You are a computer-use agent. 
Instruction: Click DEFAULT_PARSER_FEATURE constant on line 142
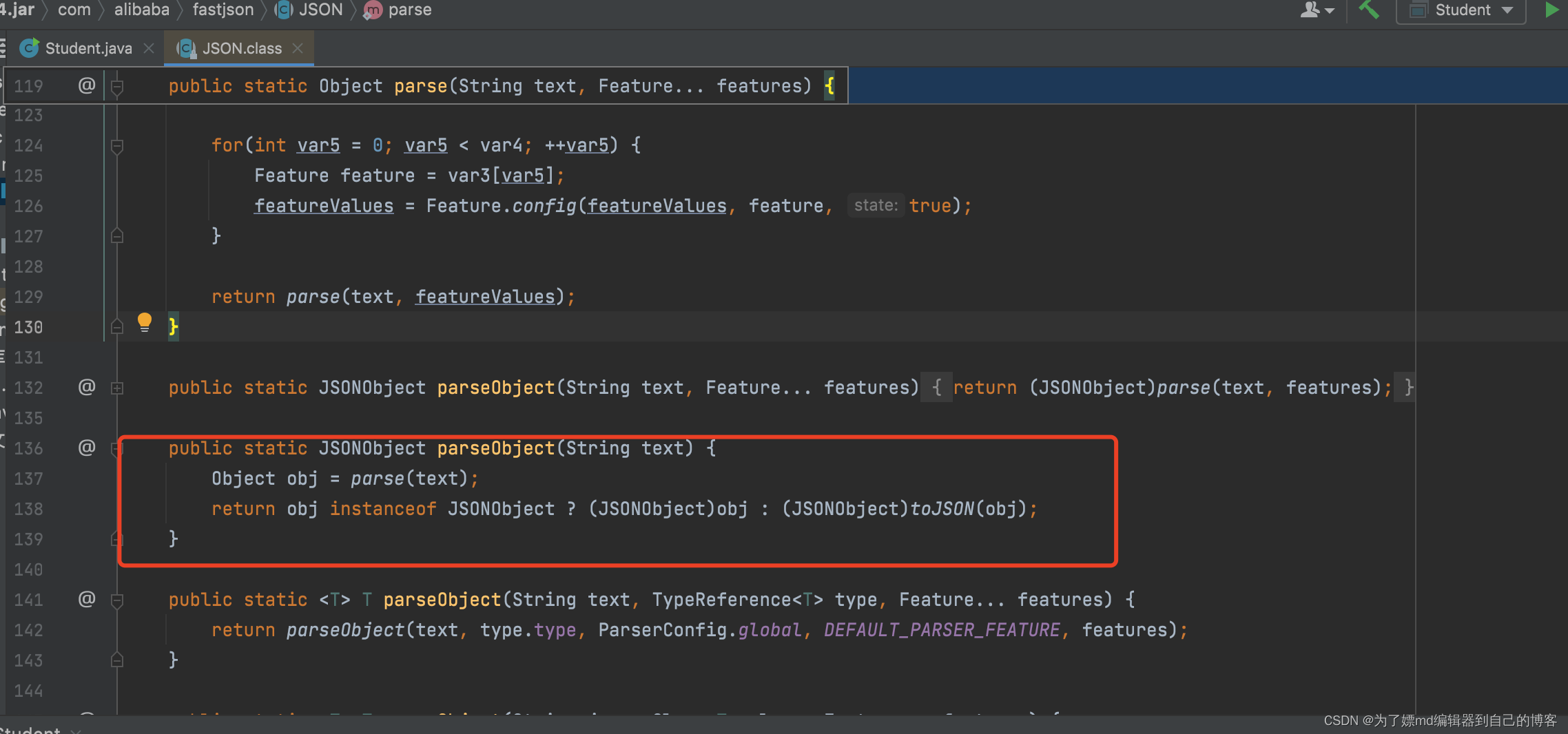pyautogui.click(x=942, y=629)
